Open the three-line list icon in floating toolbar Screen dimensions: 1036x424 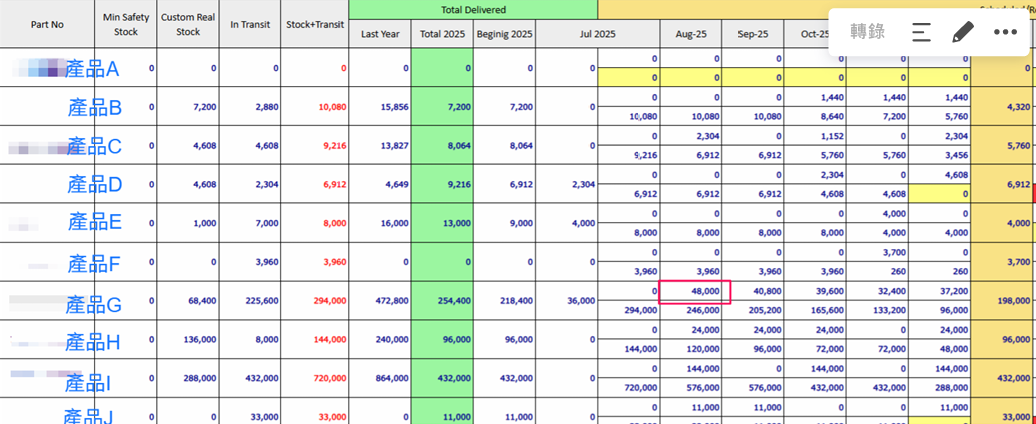click(x=922, y=31)
